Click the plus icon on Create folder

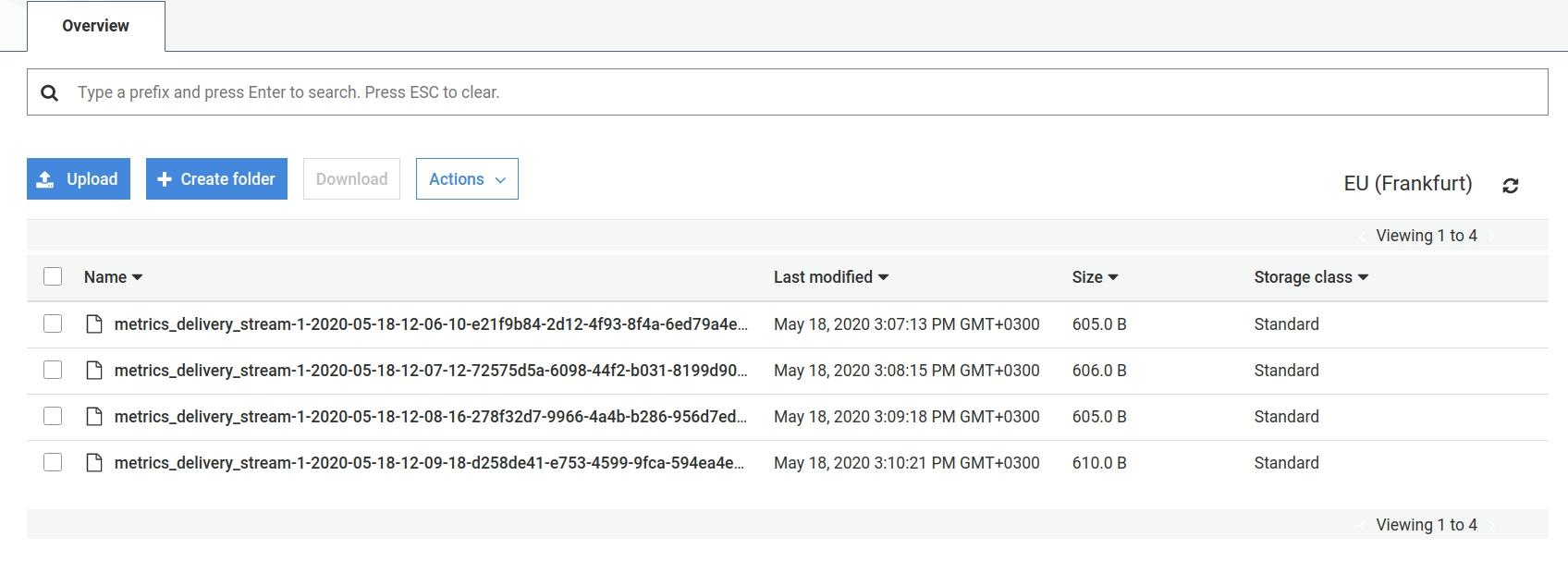[x=164, y=178]
